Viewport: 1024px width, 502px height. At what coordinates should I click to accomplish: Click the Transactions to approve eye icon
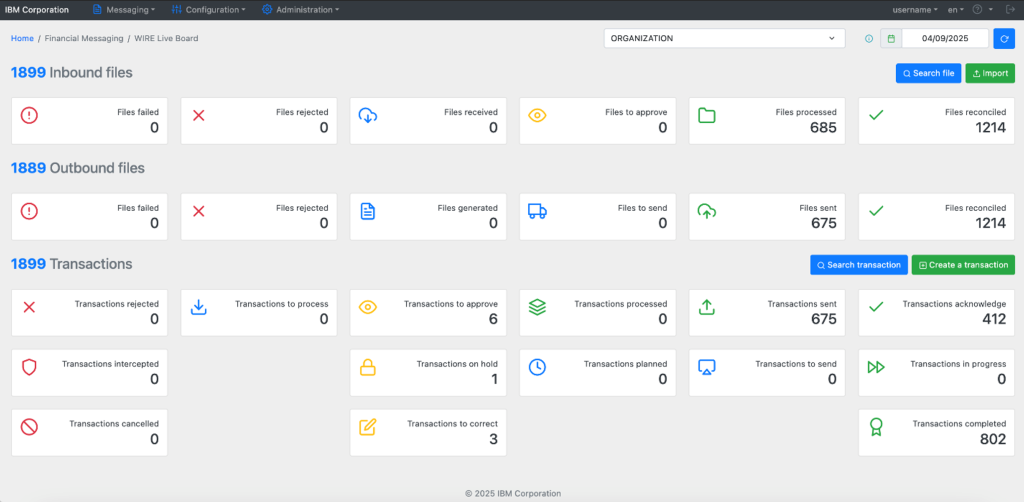click(x=368, y=307)
